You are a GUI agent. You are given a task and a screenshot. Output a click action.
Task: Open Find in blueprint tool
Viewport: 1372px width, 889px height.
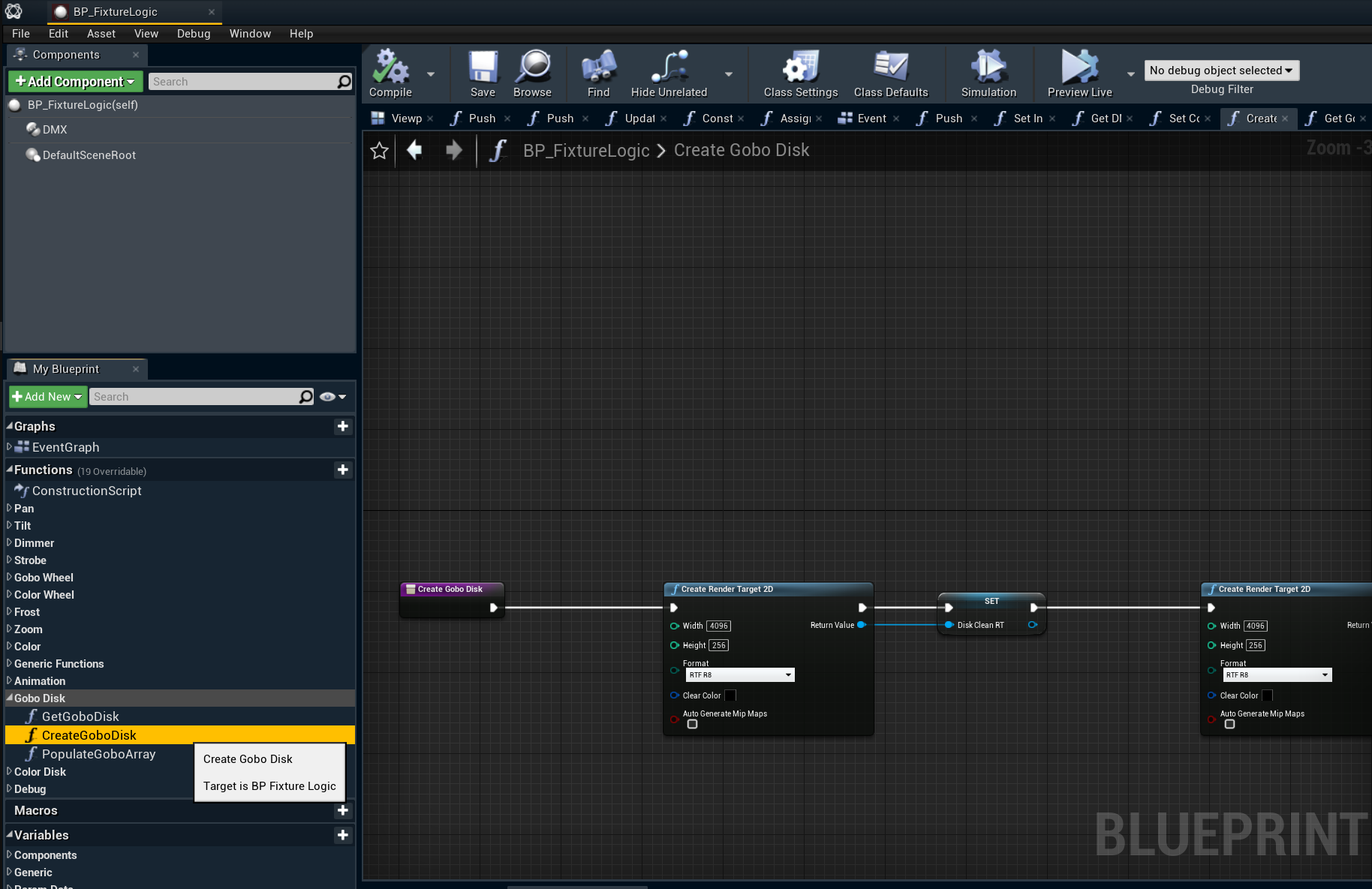tap(598, 68)
